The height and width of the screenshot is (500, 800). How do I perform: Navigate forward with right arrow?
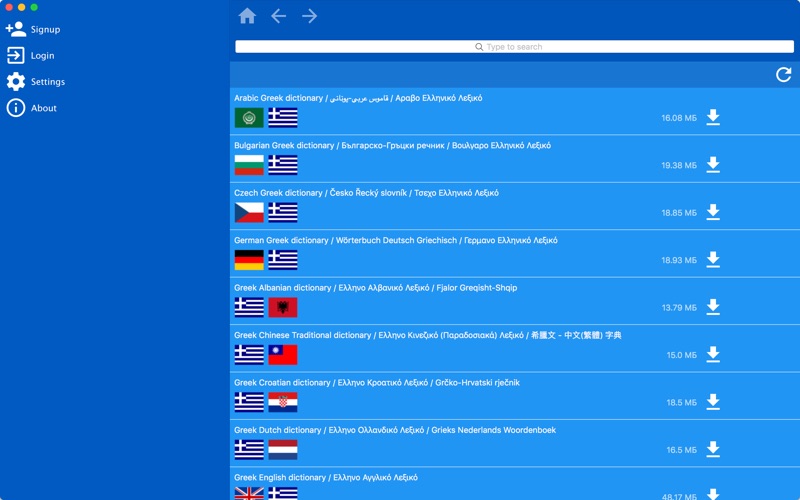point(309,16)
